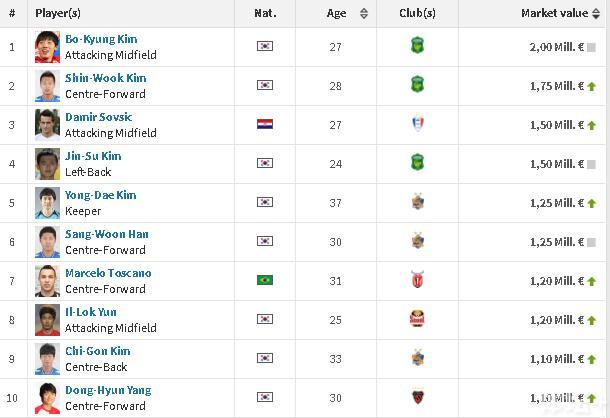Sort the table by Age column
This screenshot has width=610, height=418.
point(336,14)
